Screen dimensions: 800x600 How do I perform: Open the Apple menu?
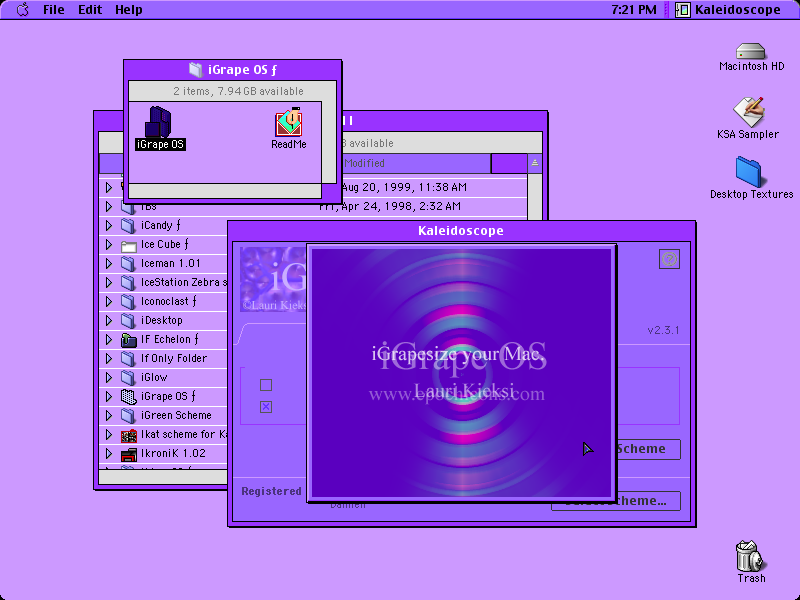click(x=22, y=9)
